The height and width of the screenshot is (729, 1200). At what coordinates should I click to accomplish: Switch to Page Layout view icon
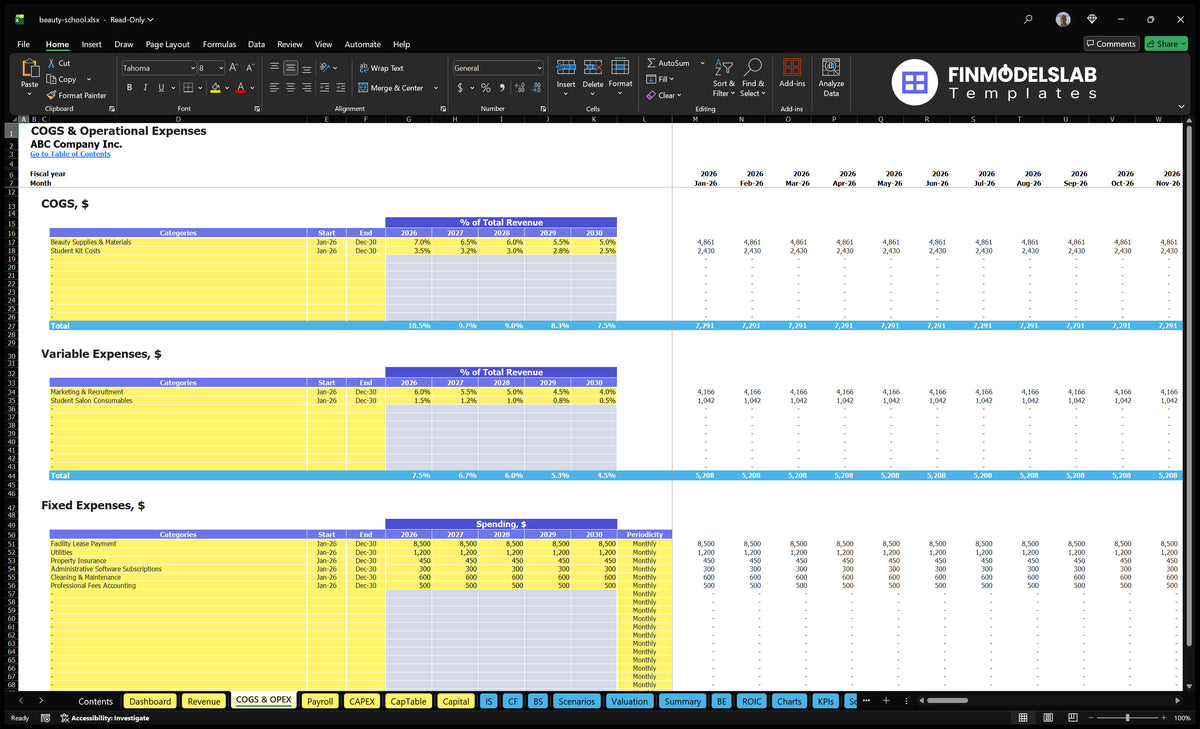coord(1048,718)
